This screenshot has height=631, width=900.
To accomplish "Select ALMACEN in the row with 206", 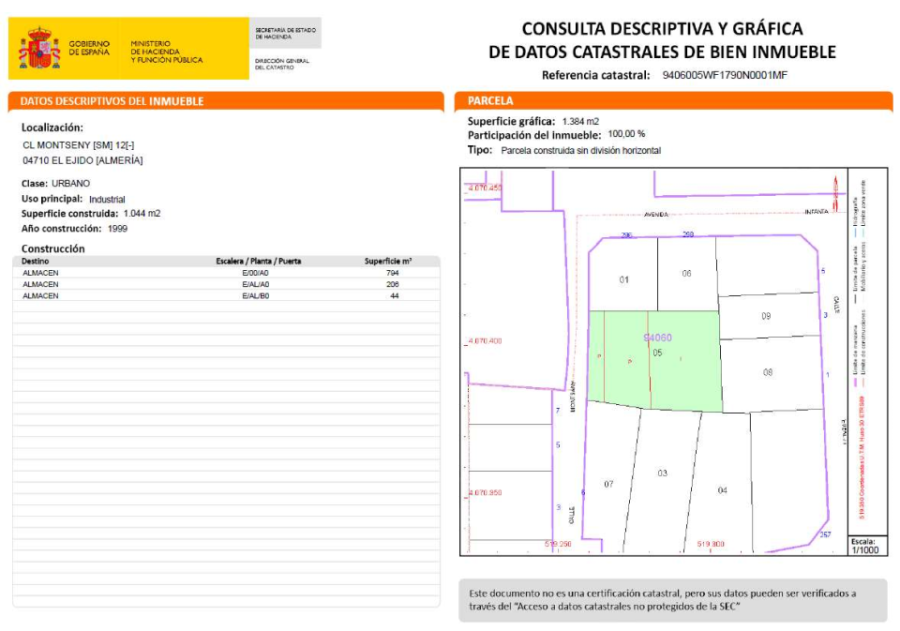I will 40,284.
